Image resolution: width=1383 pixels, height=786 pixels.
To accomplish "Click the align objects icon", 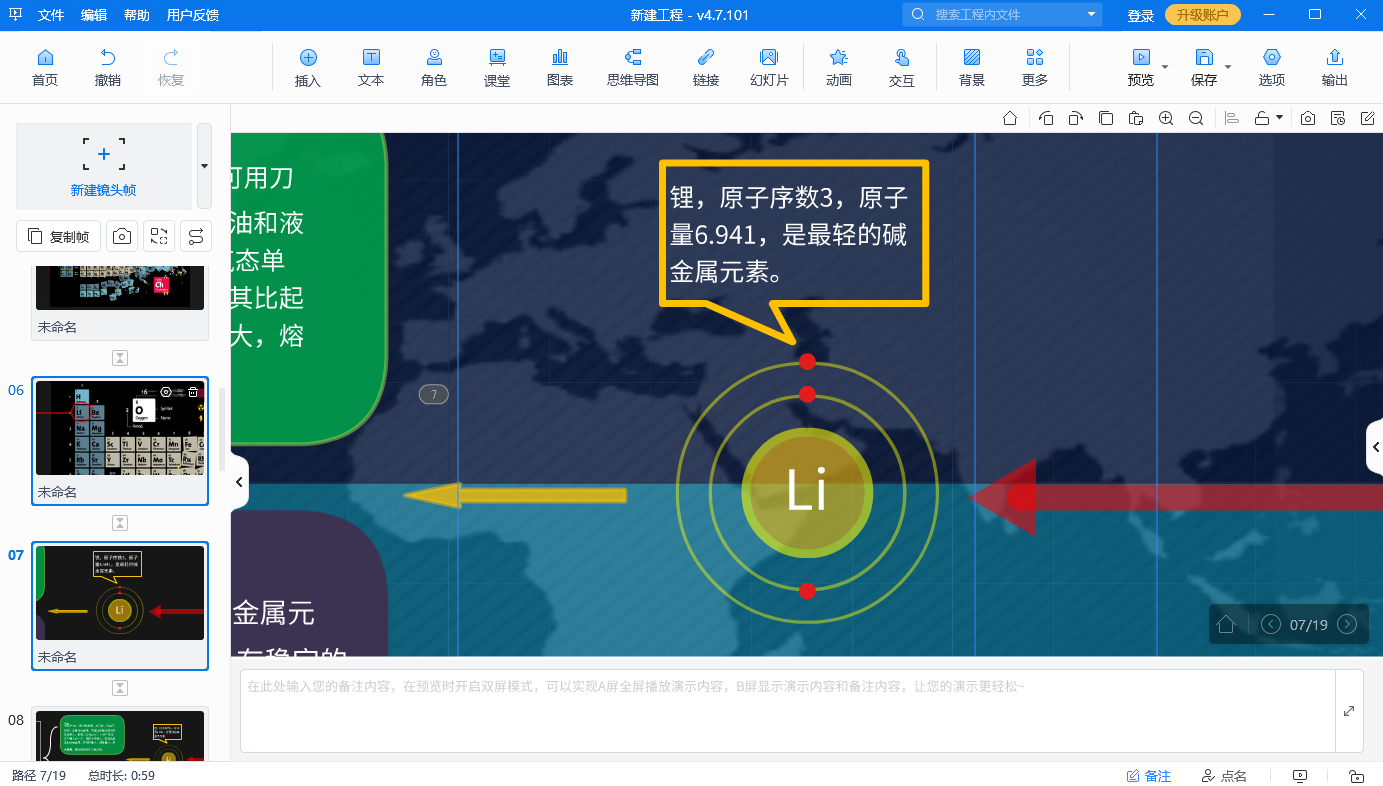I will click(1232, 118).
